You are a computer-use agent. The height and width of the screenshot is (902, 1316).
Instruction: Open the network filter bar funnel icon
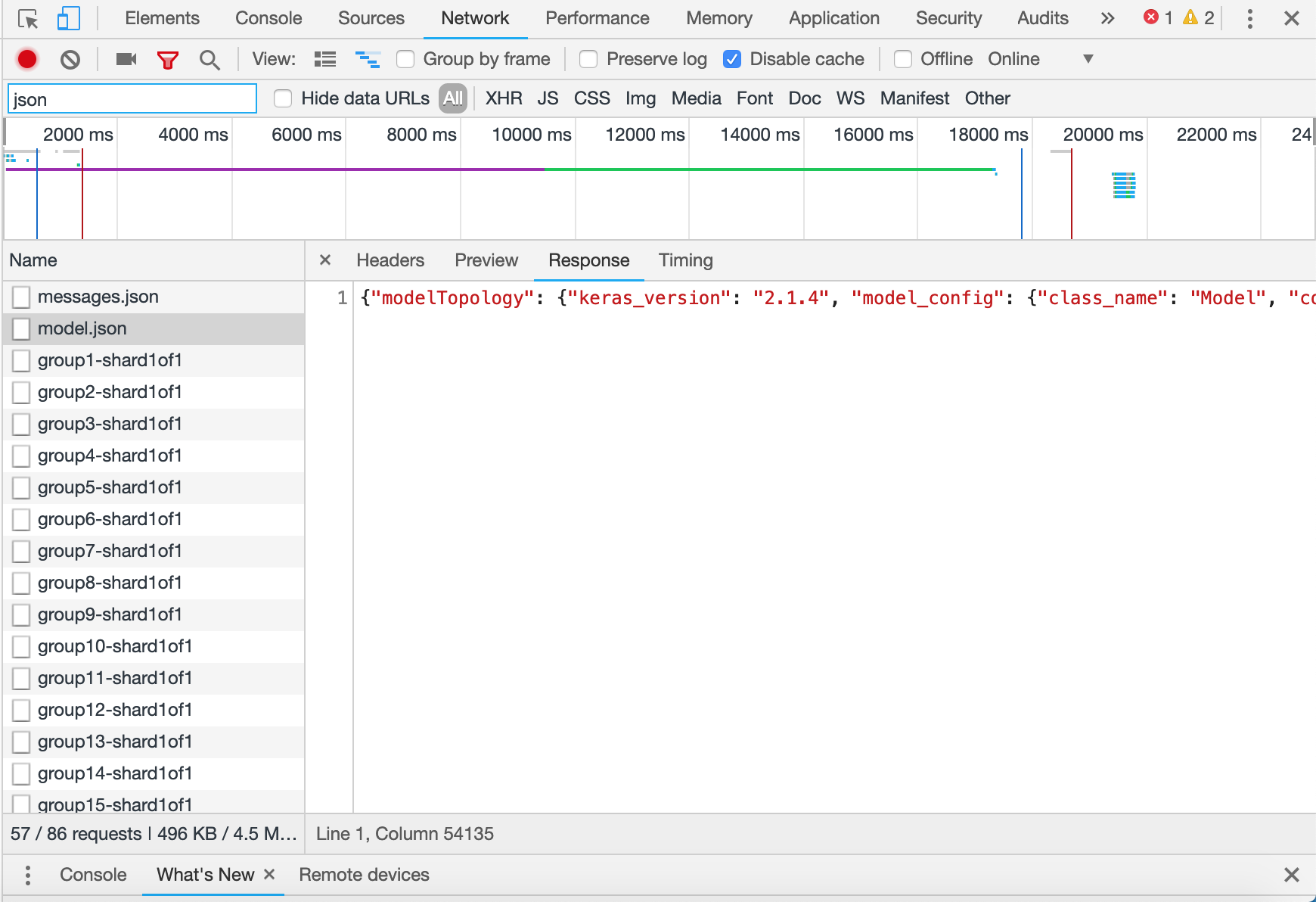[168, 59]
